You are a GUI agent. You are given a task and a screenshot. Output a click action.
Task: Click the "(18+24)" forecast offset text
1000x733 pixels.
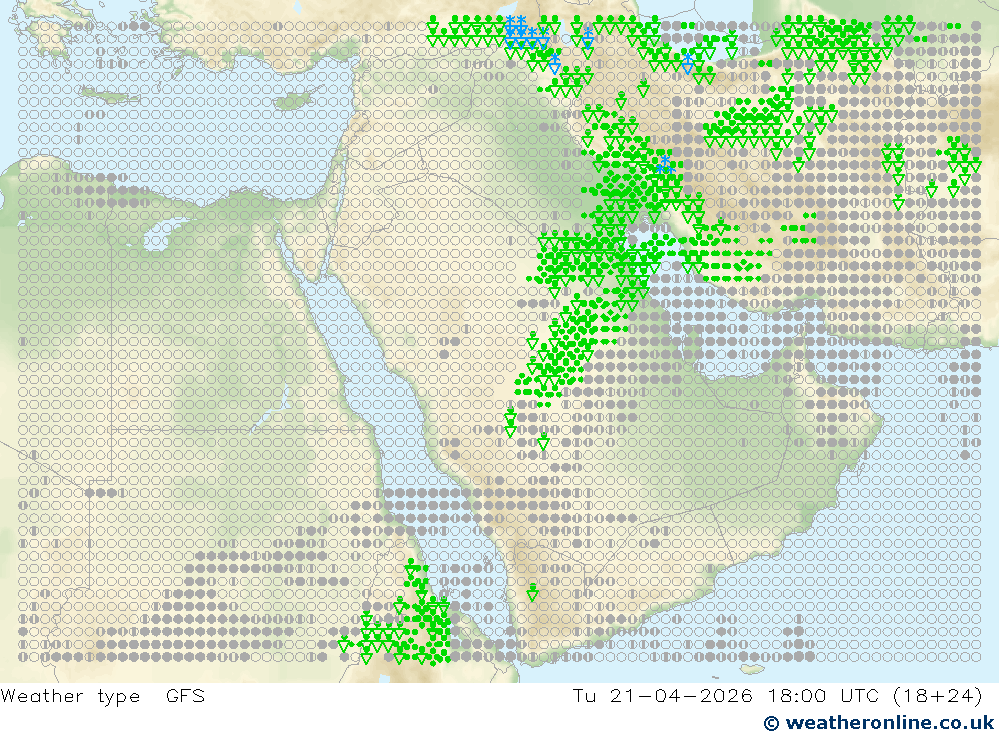tap(938, 696)
